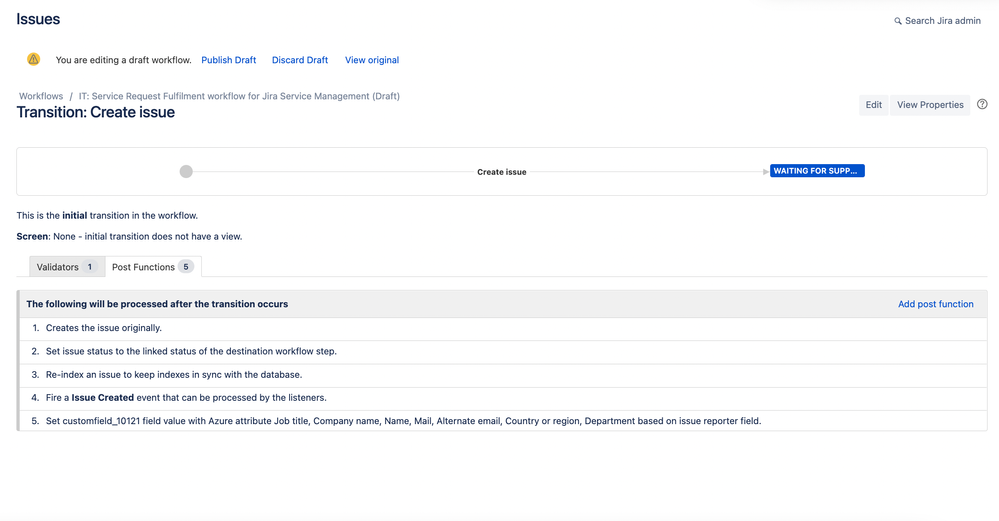This screenshot has width=999, height=521.
Task: Click the Edit button
Action: coord(873,104)
